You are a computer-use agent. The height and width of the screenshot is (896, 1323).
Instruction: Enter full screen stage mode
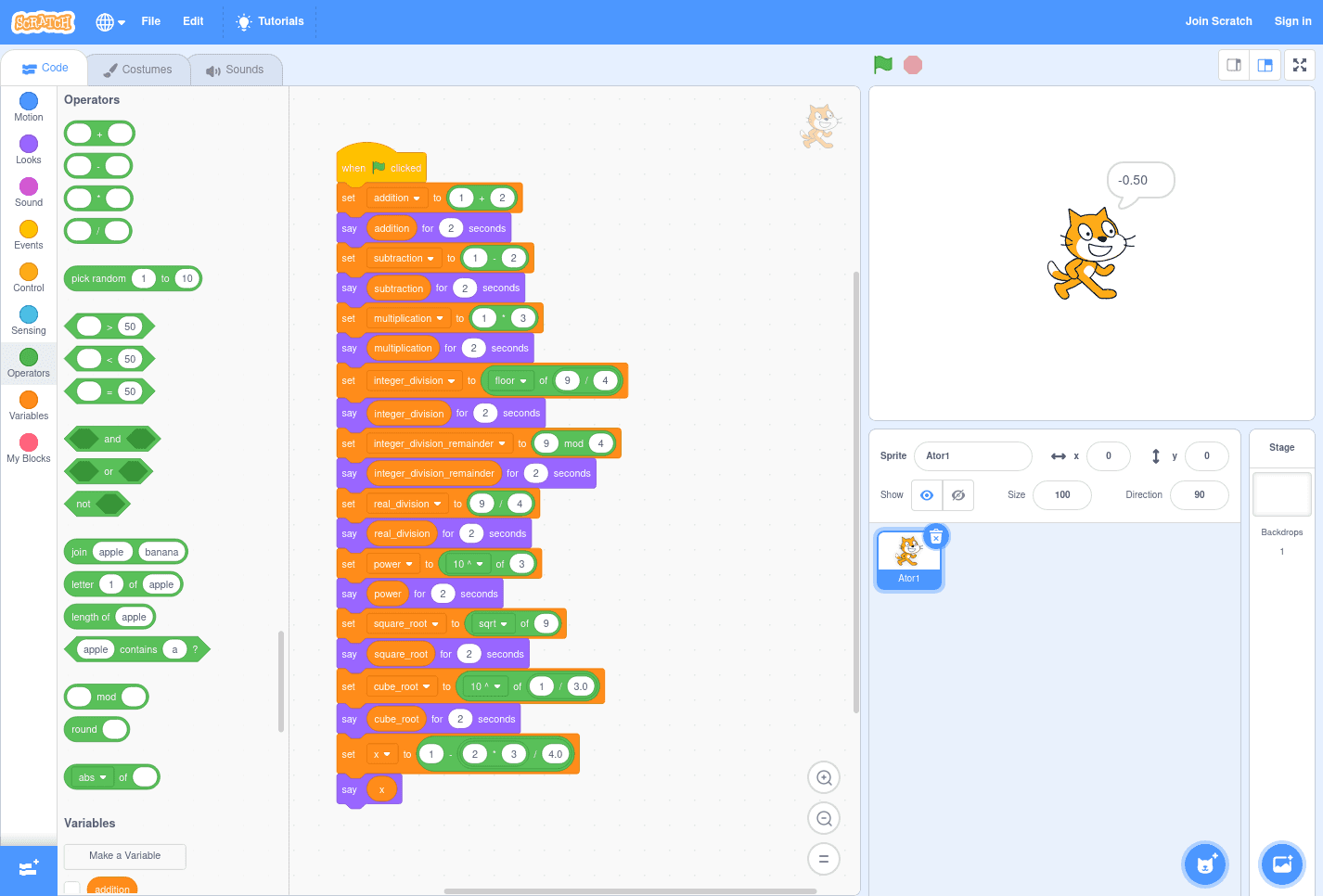pos(1300,65)
